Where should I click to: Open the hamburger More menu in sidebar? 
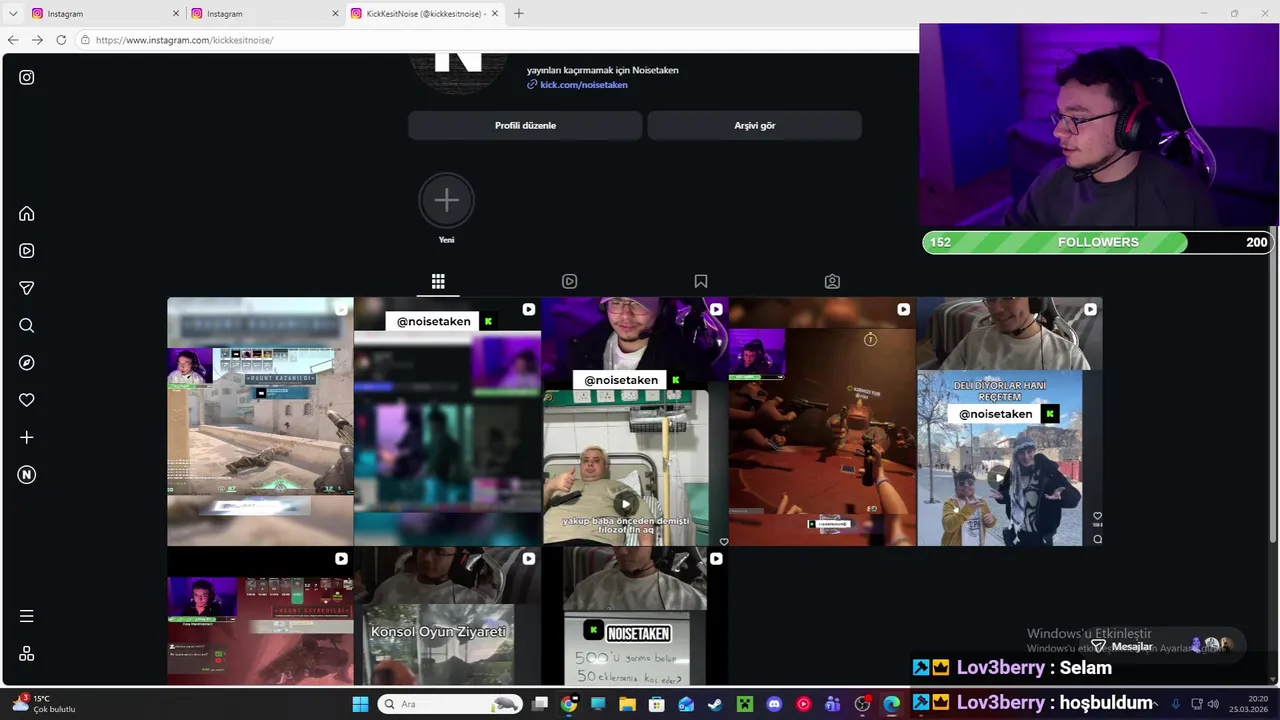pyautogui.click(x=27, y=616)
